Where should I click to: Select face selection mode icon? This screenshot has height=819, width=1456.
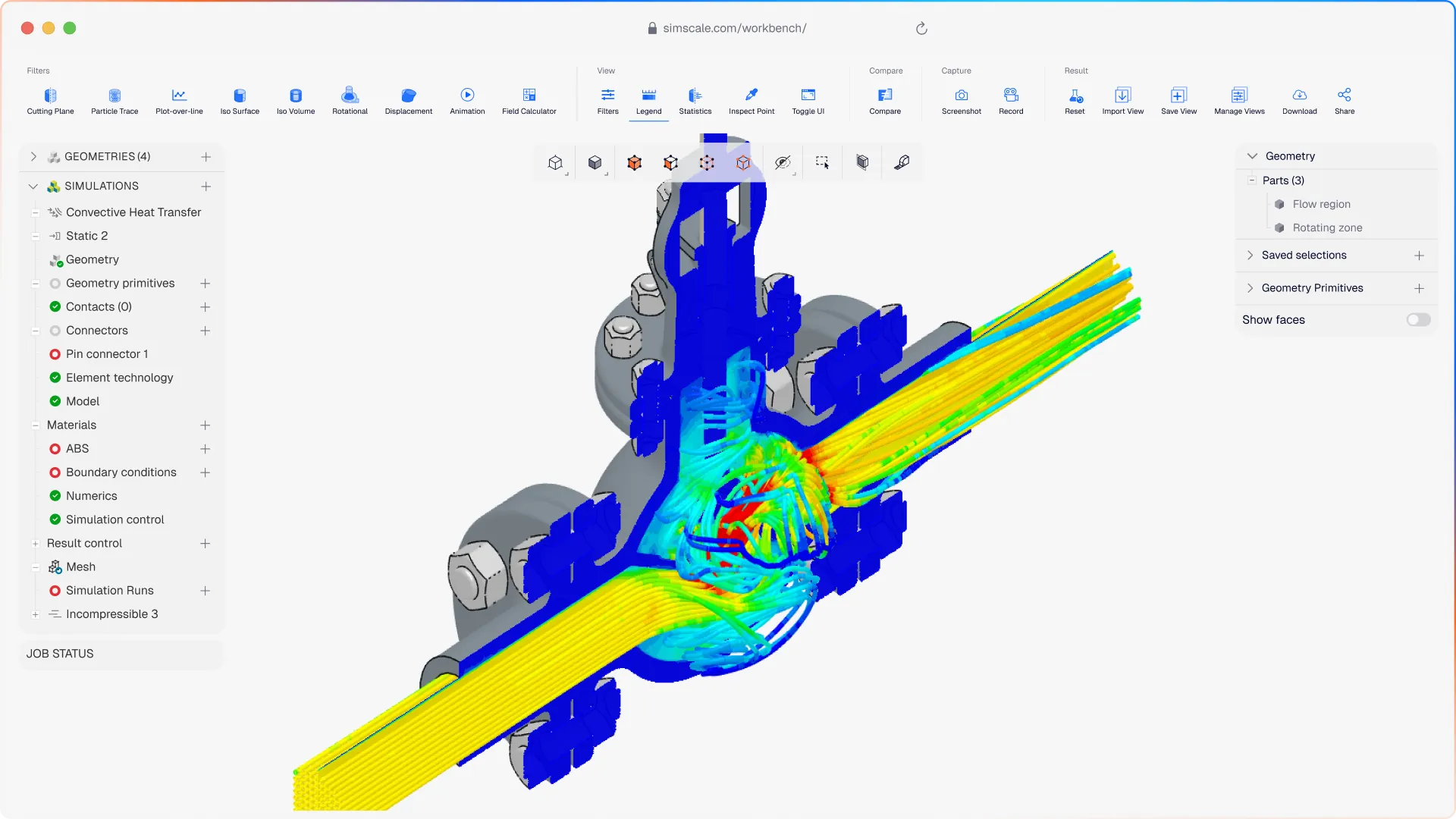pos(670,162)
